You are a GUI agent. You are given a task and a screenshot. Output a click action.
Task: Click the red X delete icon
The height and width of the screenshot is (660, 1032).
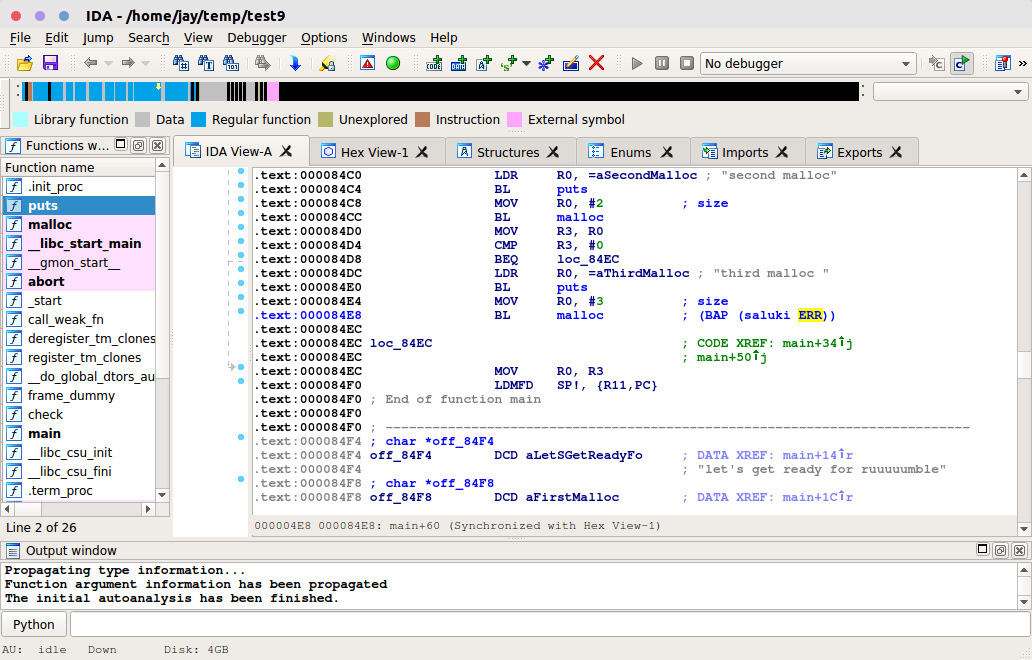(x=597, y=63)
